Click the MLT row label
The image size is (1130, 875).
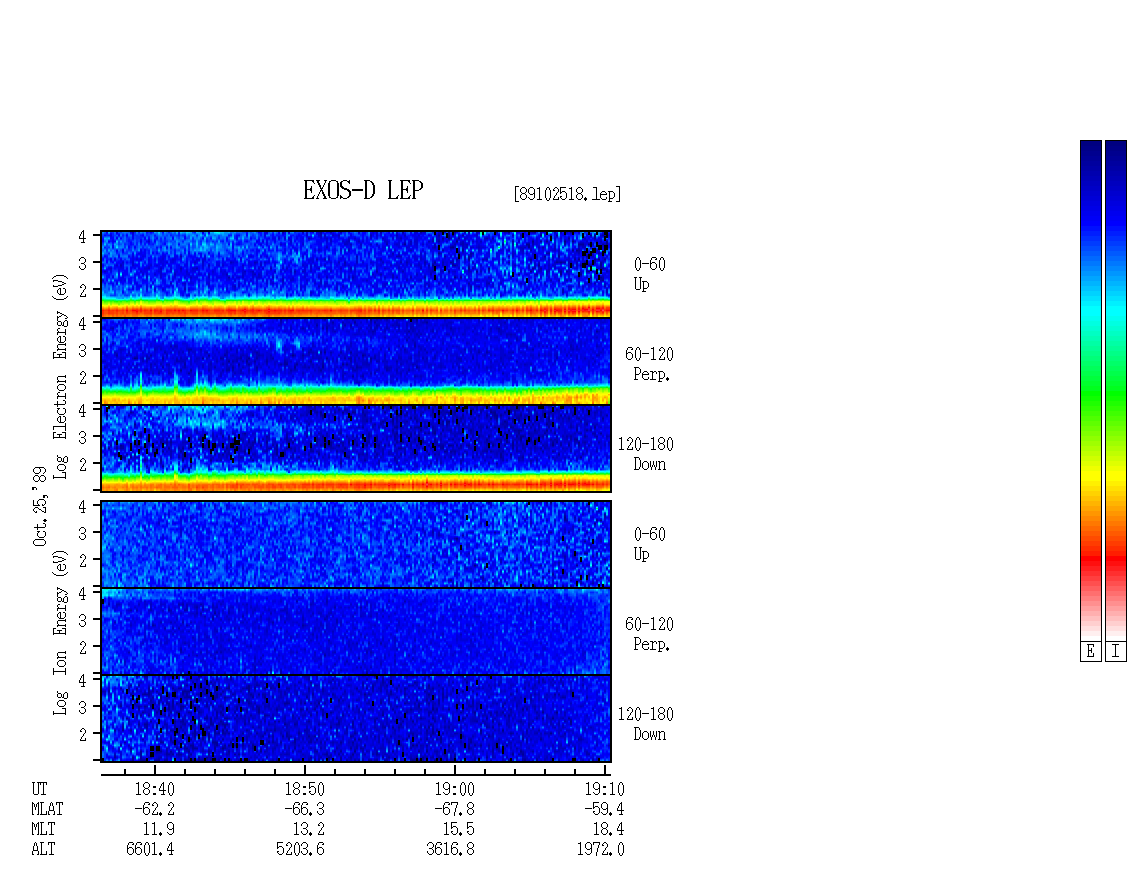click(x=43, y=830)
